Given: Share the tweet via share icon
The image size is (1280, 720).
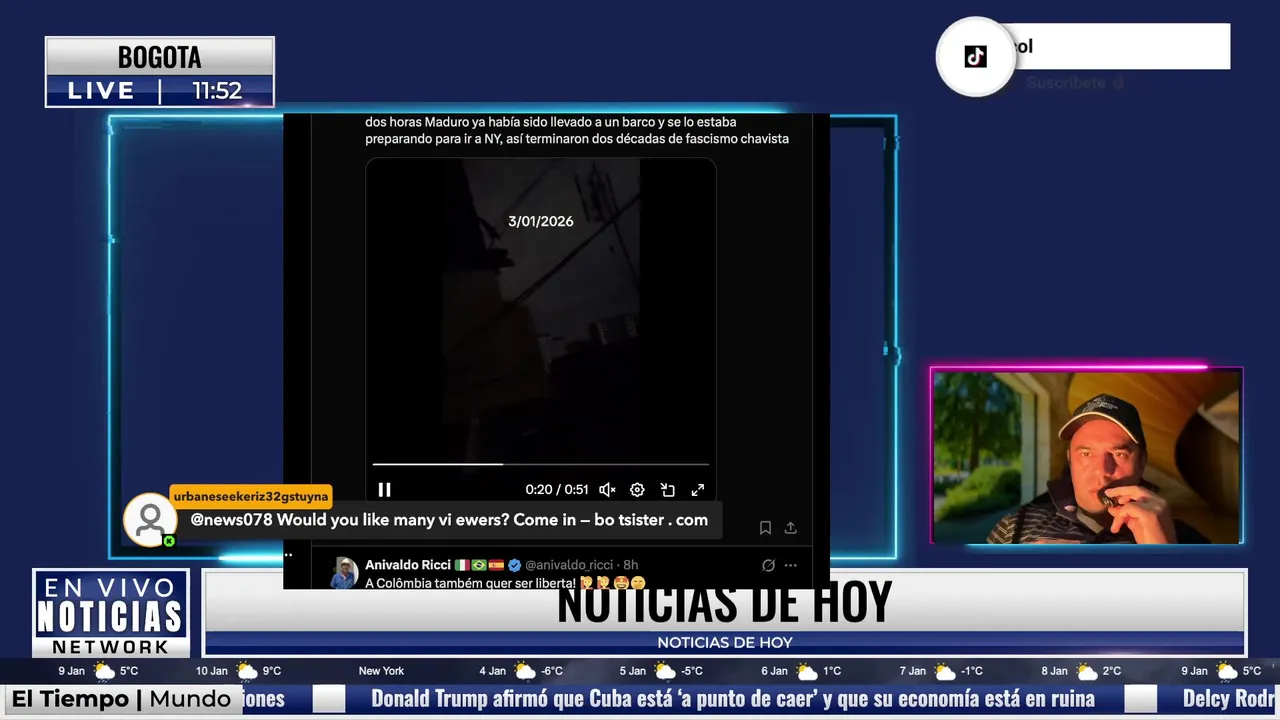Looking at the screenshot, I should coord(790,527).
